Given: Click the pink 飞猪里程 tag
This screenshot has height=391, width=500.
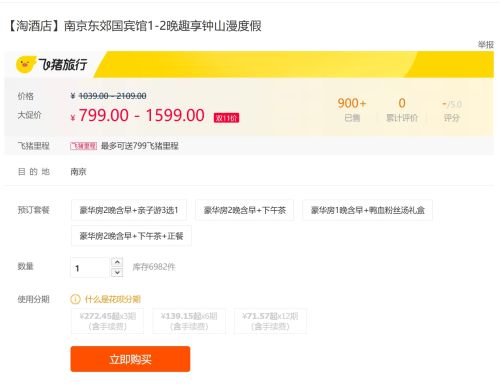Looking at the screenshot, I should pos(83,146).
